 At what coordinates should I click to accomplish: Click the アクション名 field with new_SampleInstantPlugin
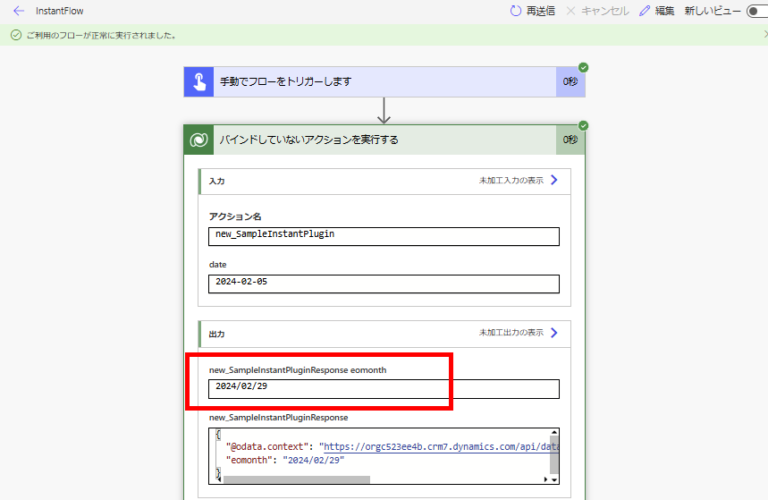coord(384,236)
